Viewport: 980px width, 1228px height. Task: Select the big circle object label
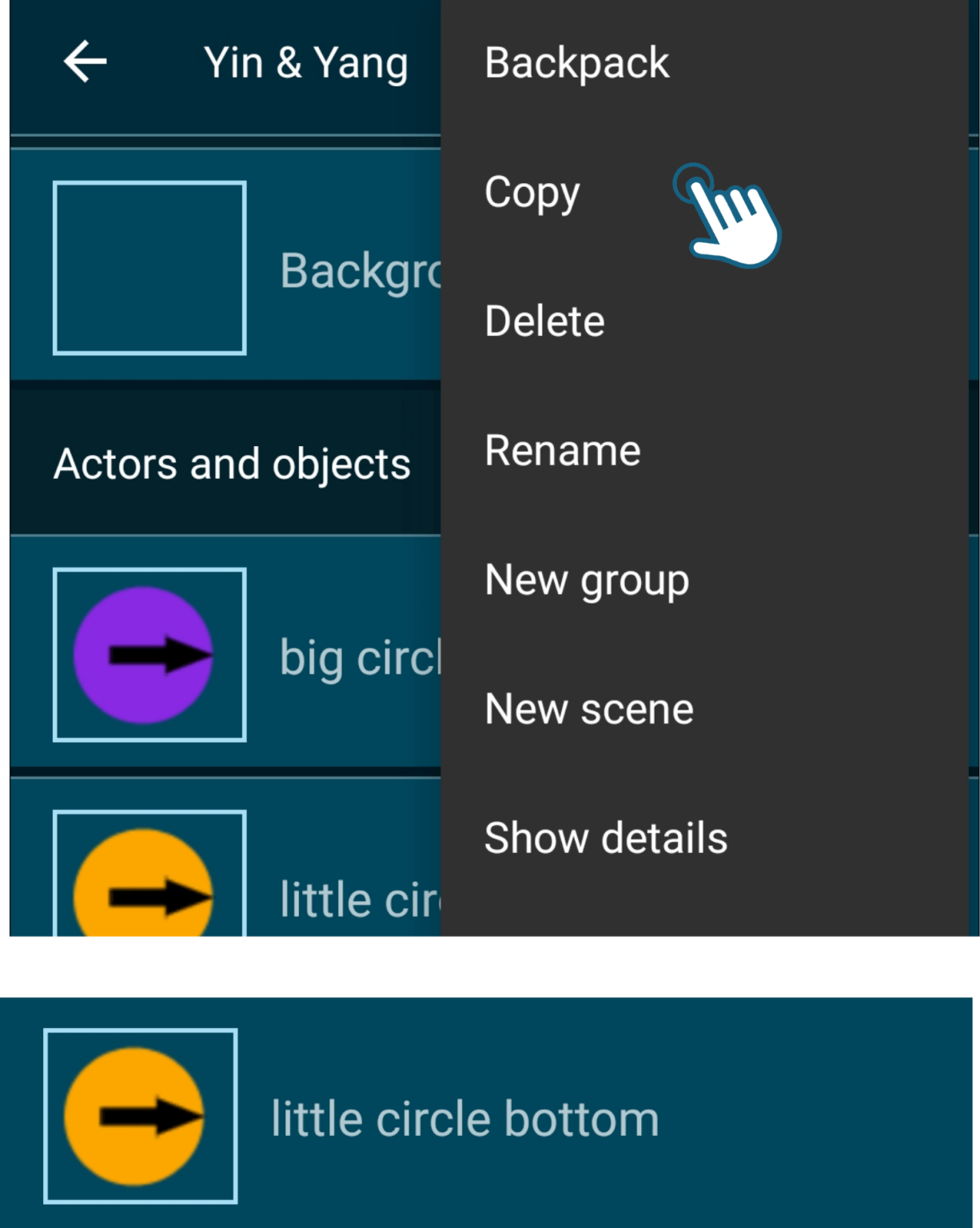(360, 658)
